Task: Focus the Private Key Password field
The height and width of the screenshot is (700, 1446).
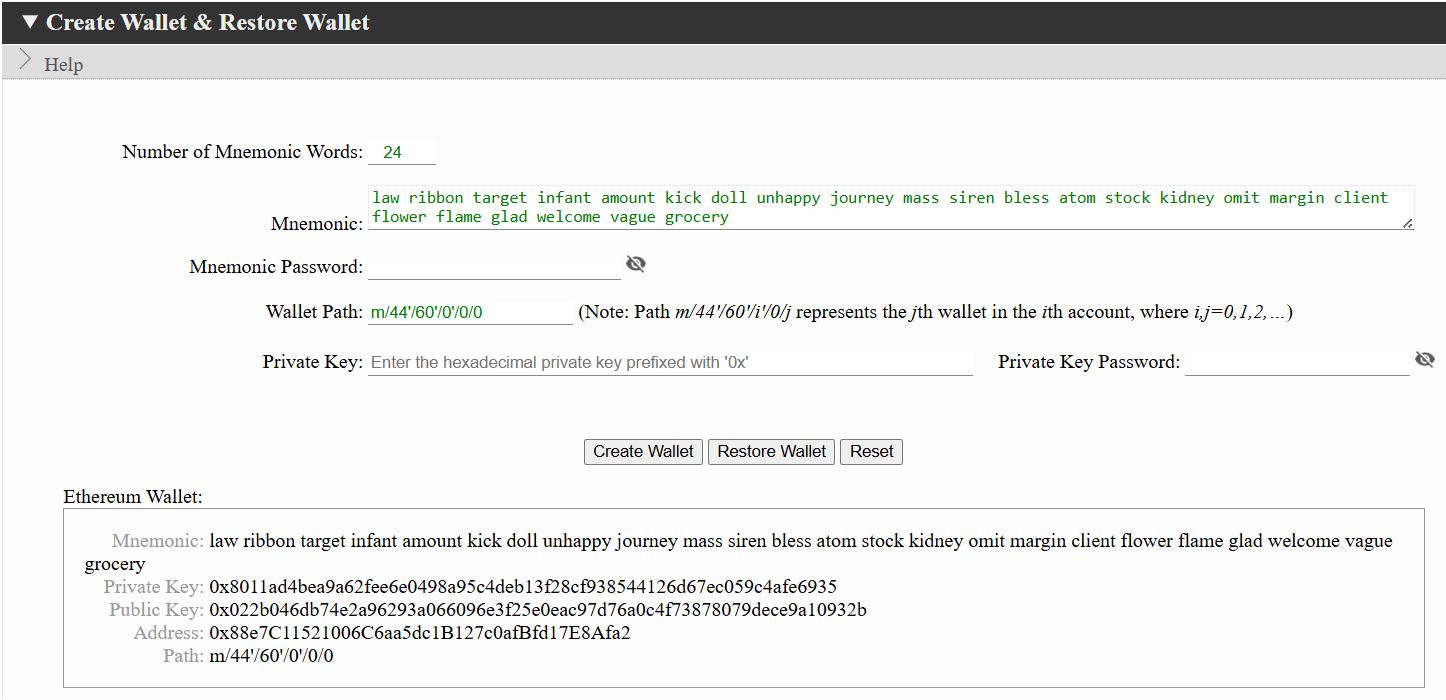Action: [x=1296, y=362]
